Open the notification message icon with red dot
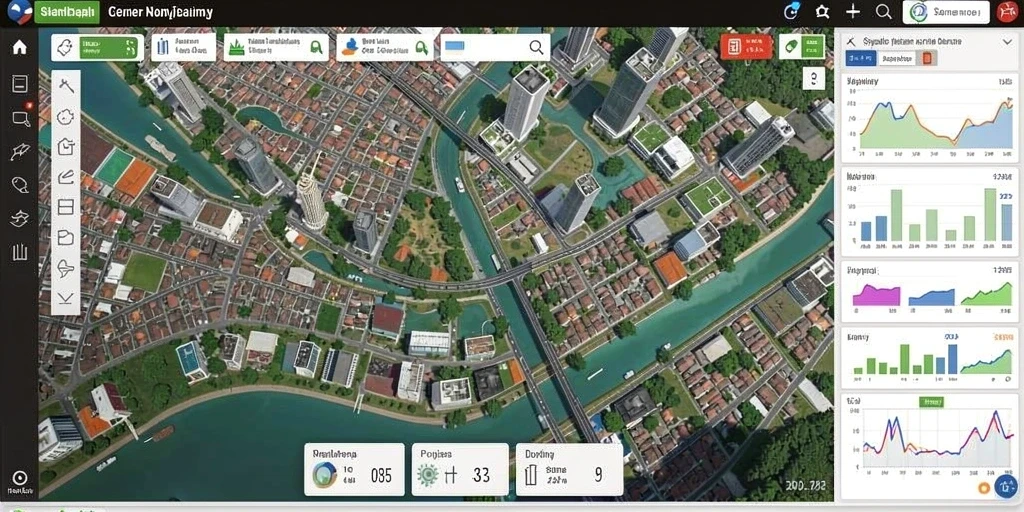Viewport: 1024px width, 512px height. pos(20,118)
